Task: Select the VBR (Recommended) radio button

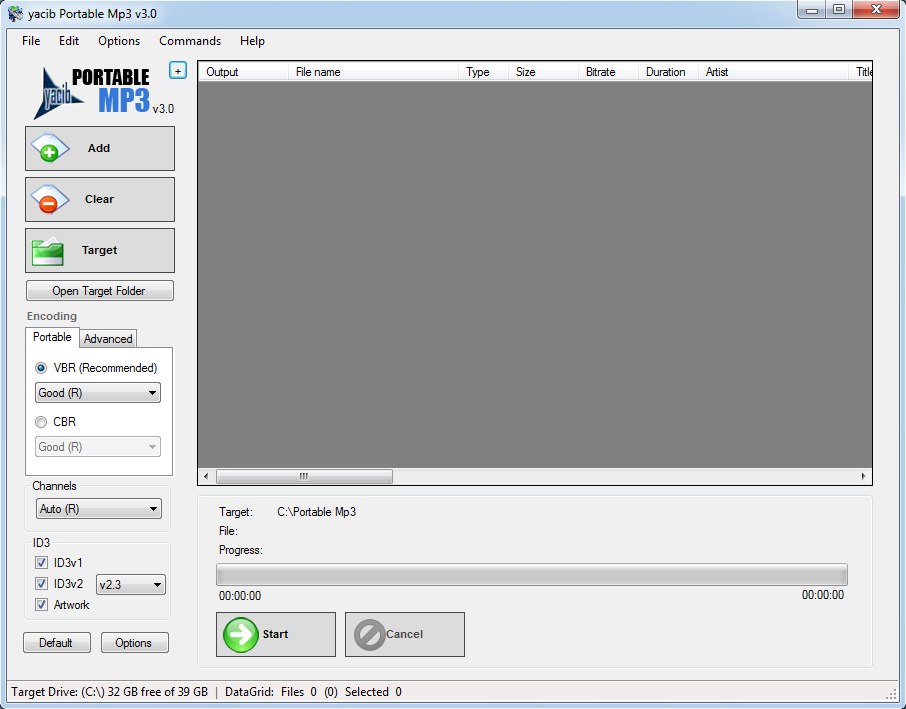Action: [x=41, y=368]
